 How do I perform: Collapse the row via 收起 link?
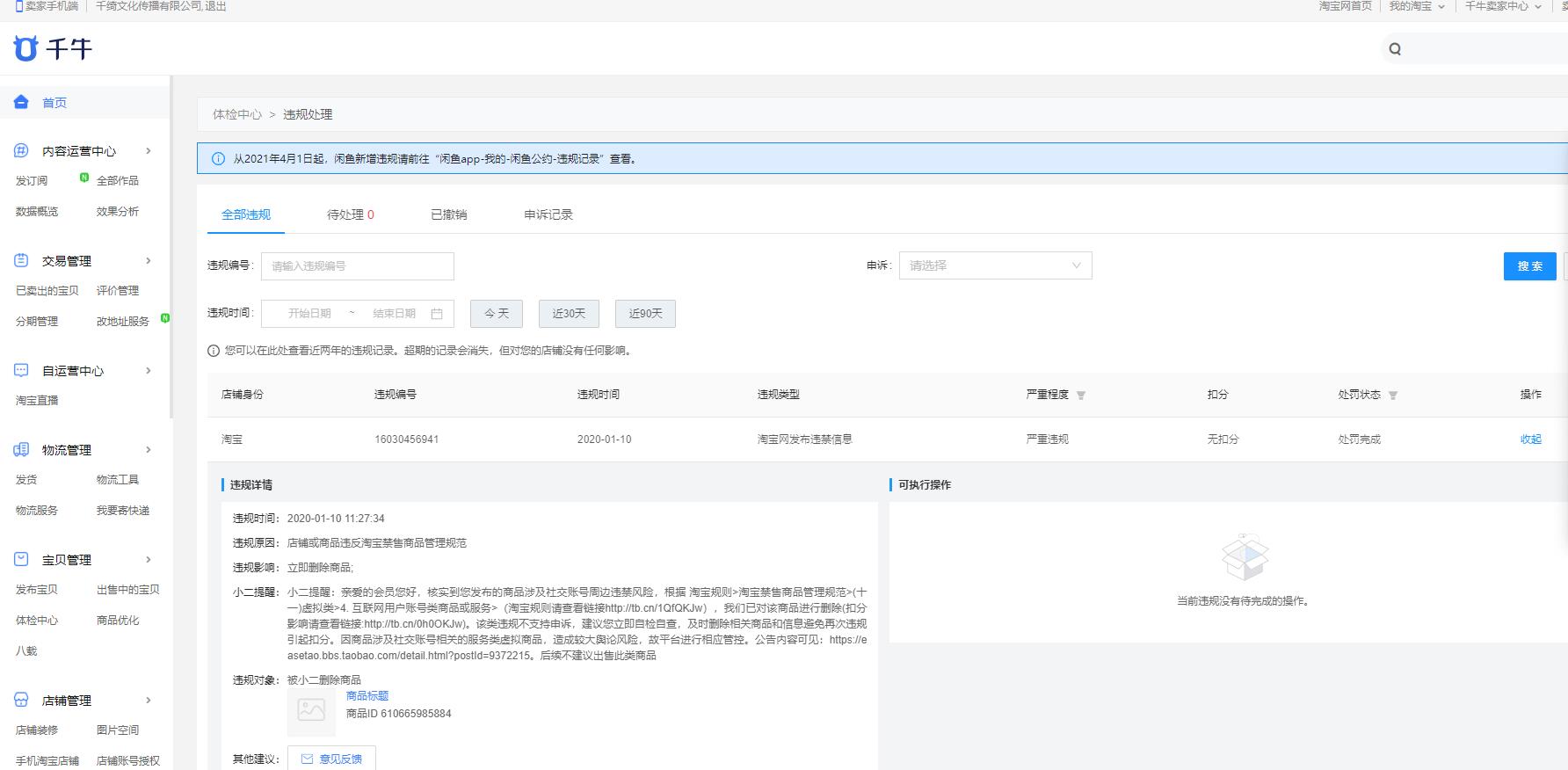1531,439
